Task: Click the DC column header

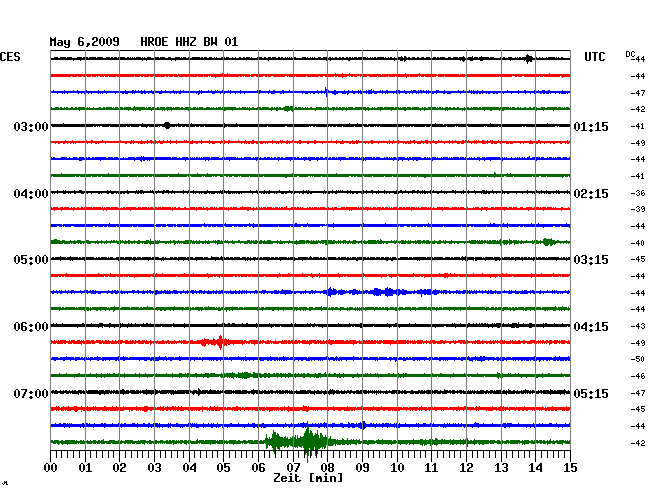Action: [x=630, y=54]
